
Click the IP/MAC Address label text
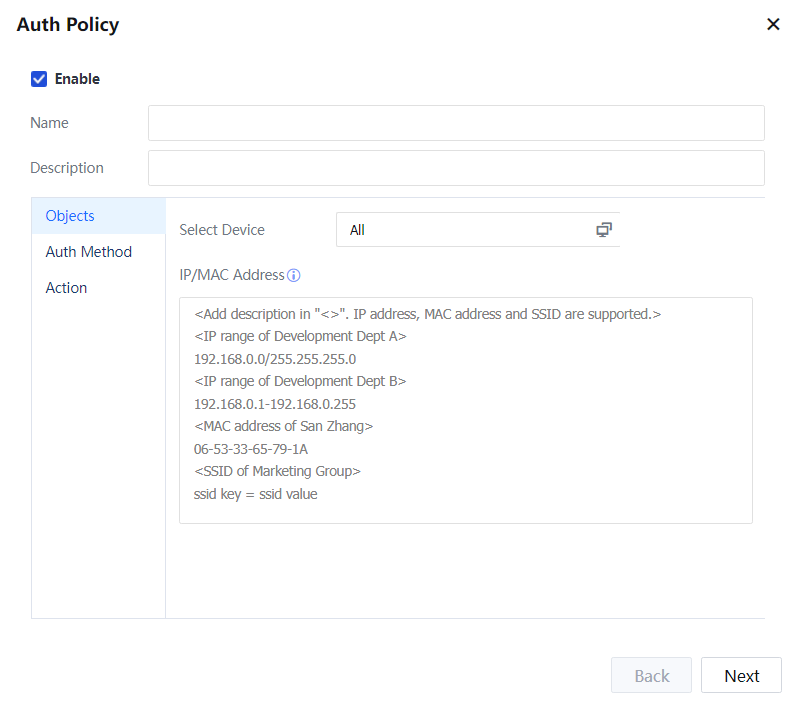coord(232,275)
